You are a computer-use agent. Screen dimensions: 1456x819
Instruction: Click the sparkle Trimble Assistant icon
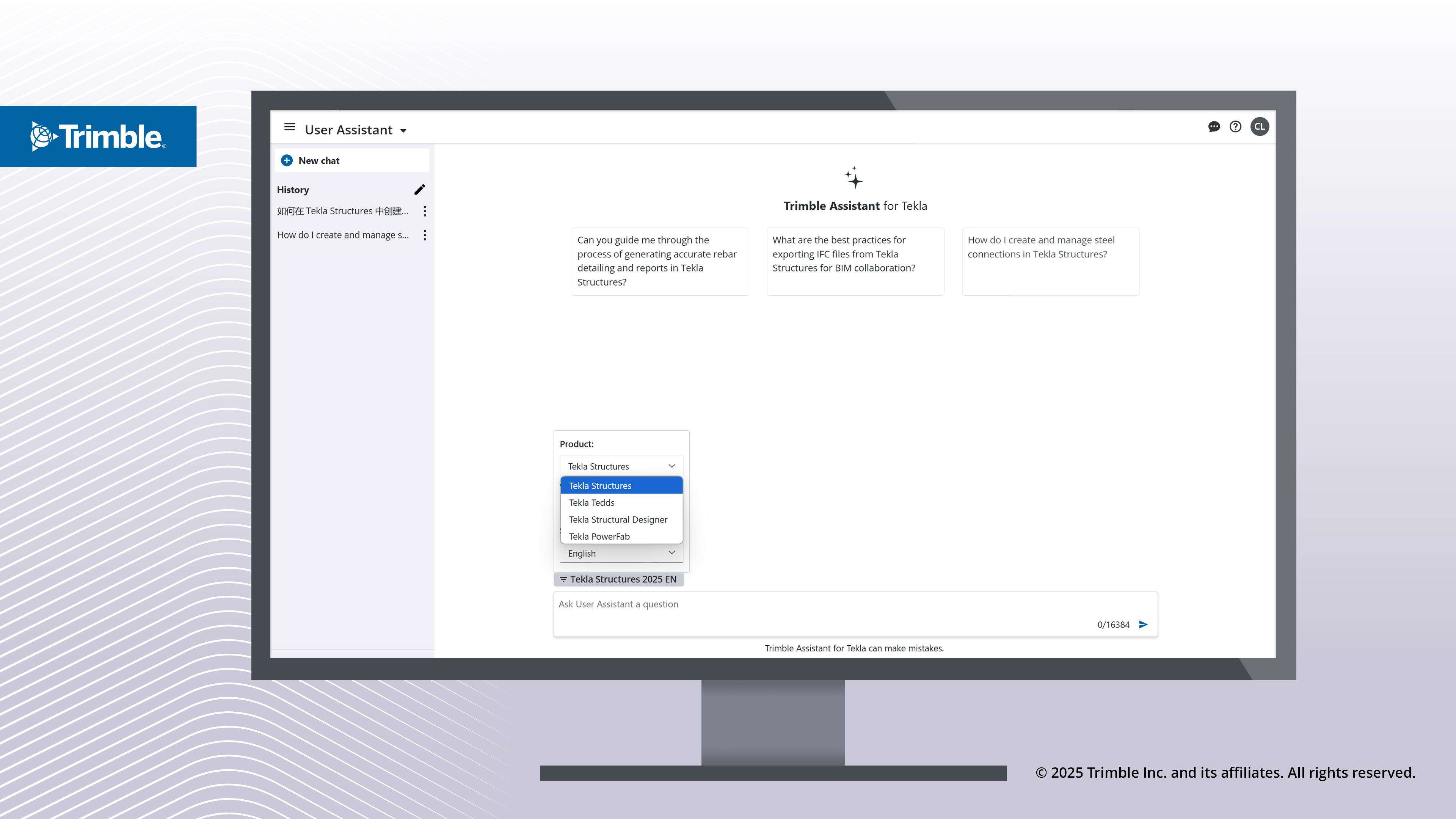[x=854, y=177]
